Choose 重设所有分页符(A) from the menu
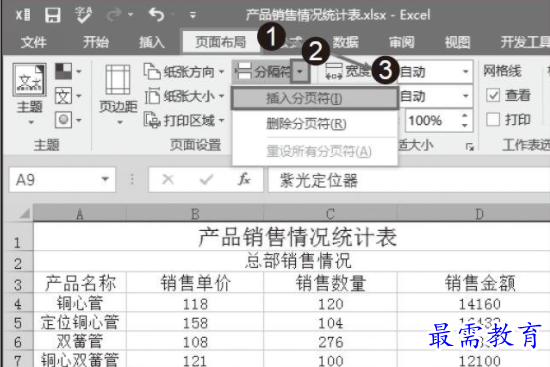550x367 pixels. pyautogui.click(x=315, y=152)
